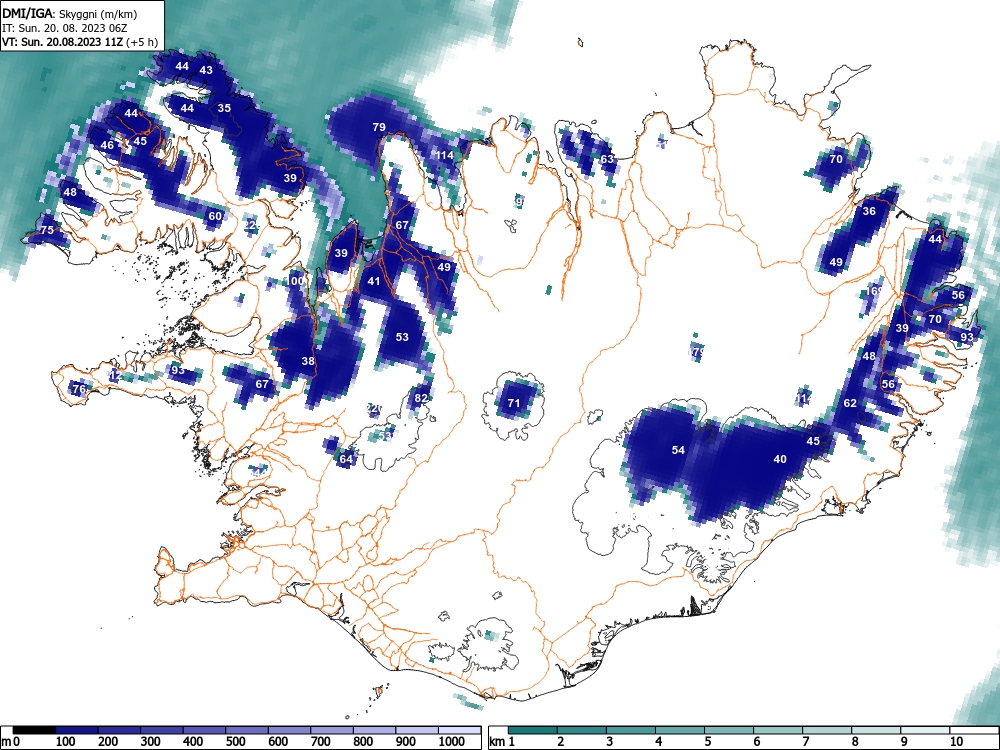The width and height of the screenshot is (1000, 750).
Task: Click the 41 visibility value on the map
Action: click(374, 281)
